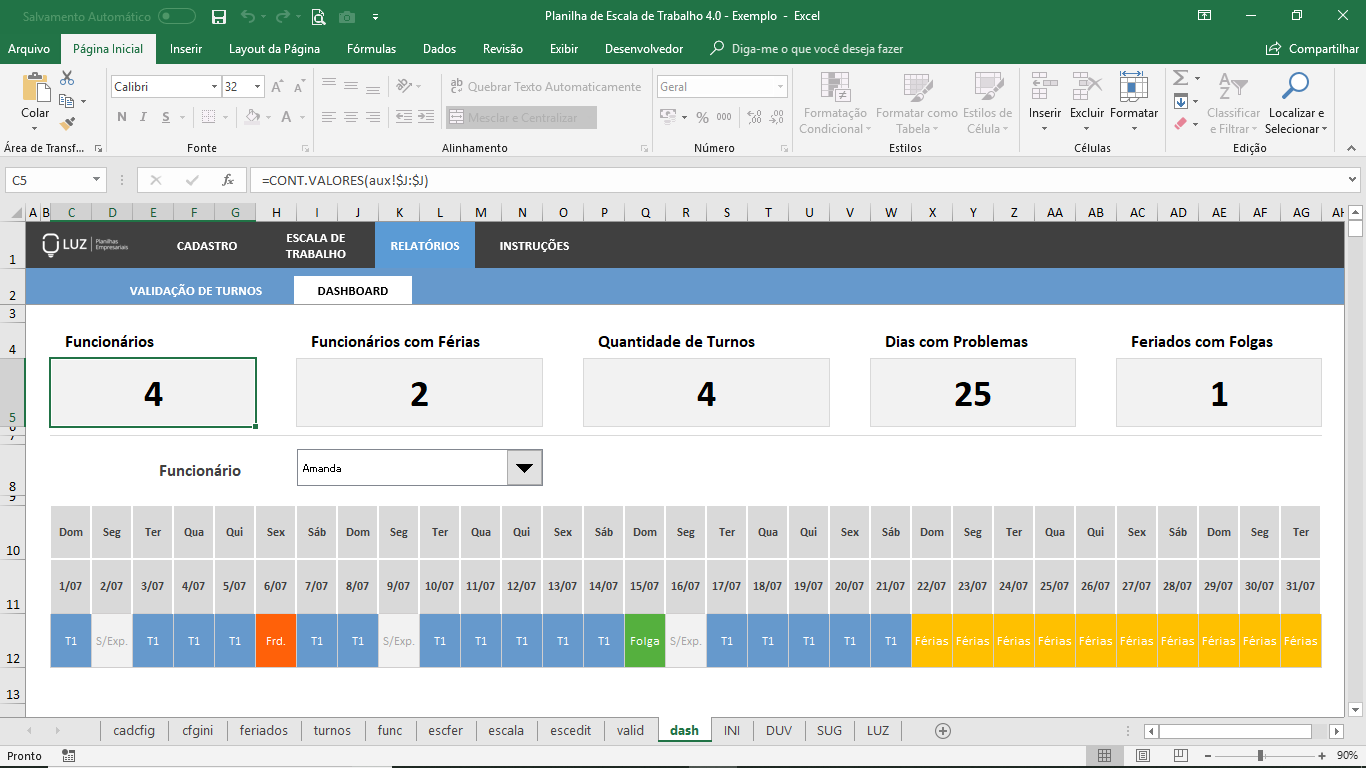This screenshot has width=1366, height=768.
Task: Toggle the Salvamento Automático switch
Action: 177,17
